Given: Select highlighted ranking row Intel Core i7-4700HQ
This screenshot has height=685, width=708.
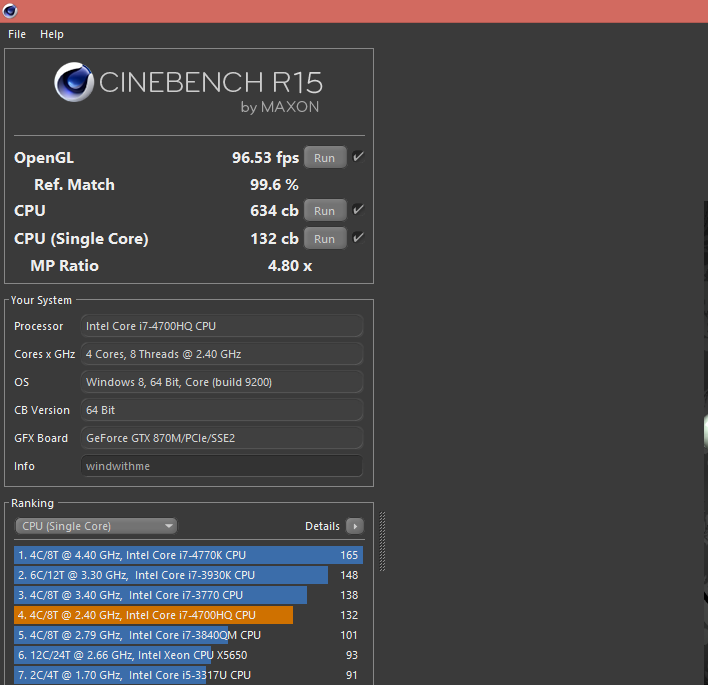Looking at the screenshot, I should pos(188,615).
